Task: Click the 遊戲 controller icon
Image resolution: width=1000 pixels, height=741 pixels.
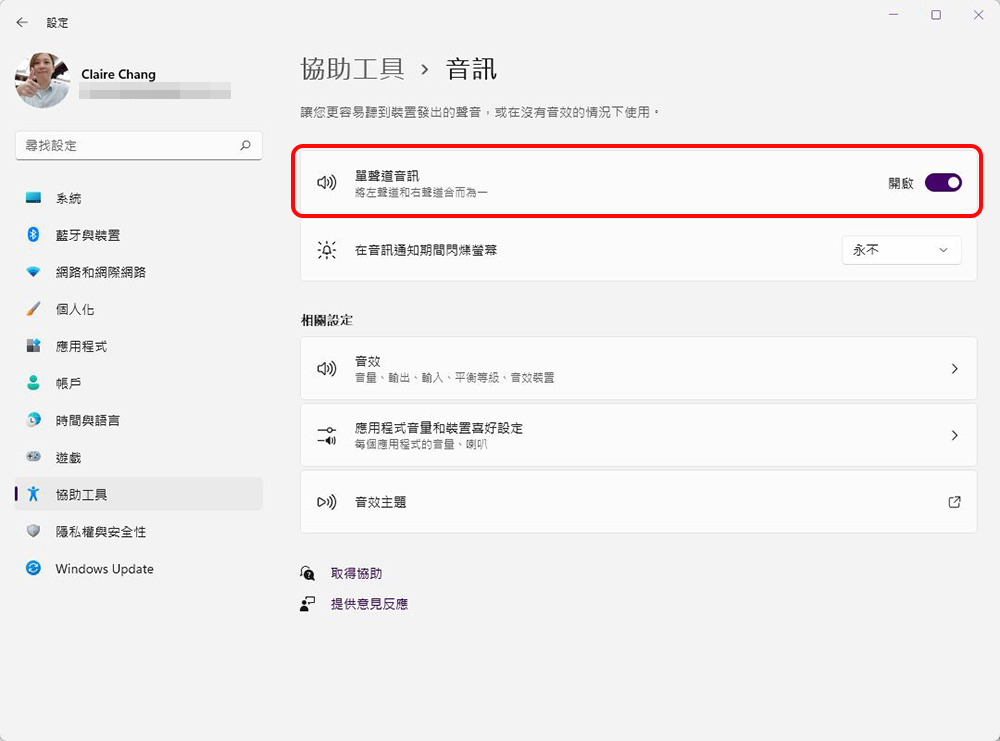Action: click(x=34, y=457)
